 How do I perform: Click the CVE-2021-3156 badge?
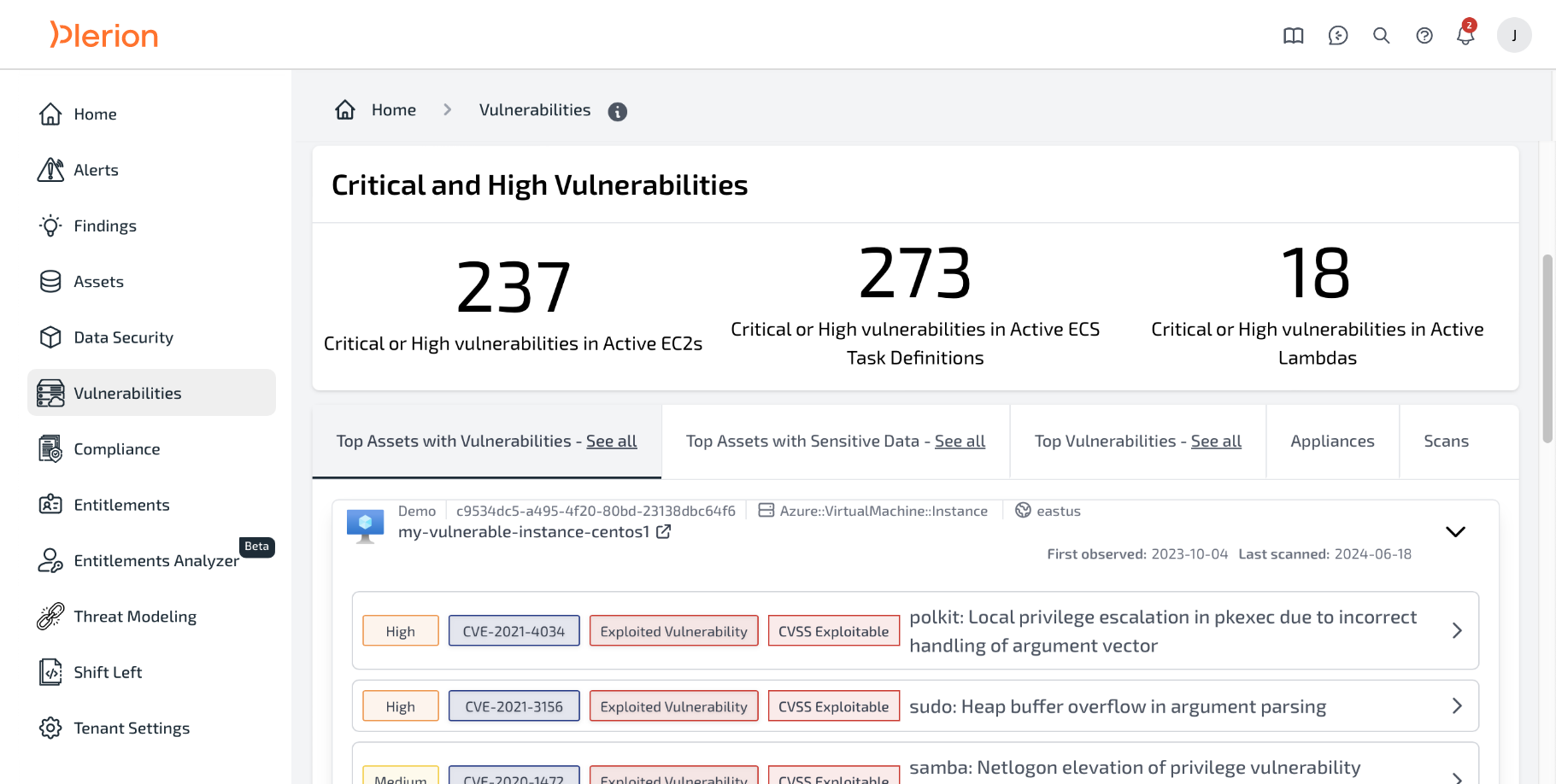514,706
